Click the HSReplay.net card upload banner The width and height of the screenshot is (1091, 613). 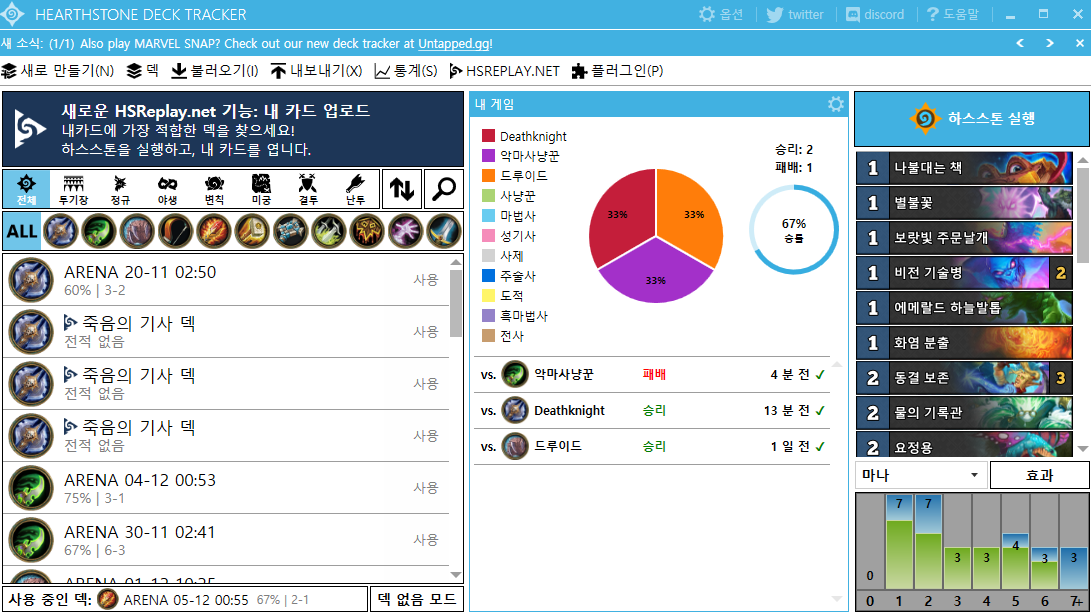pyautogui.click(x=233, y=129)
